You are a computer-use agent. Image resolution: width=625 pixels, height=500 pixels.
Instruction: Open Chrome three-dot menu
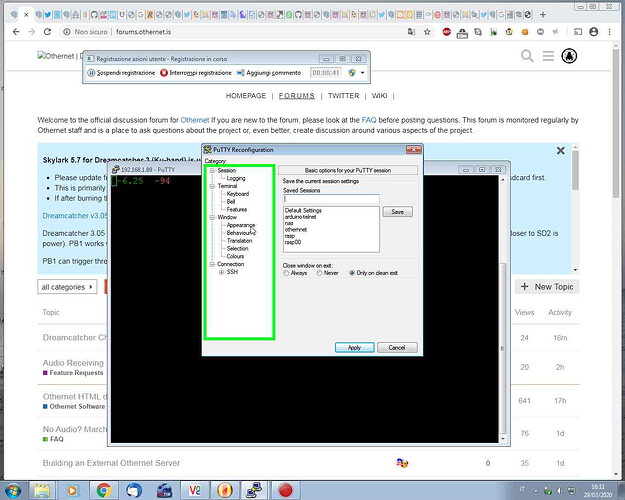pos(609,32)
